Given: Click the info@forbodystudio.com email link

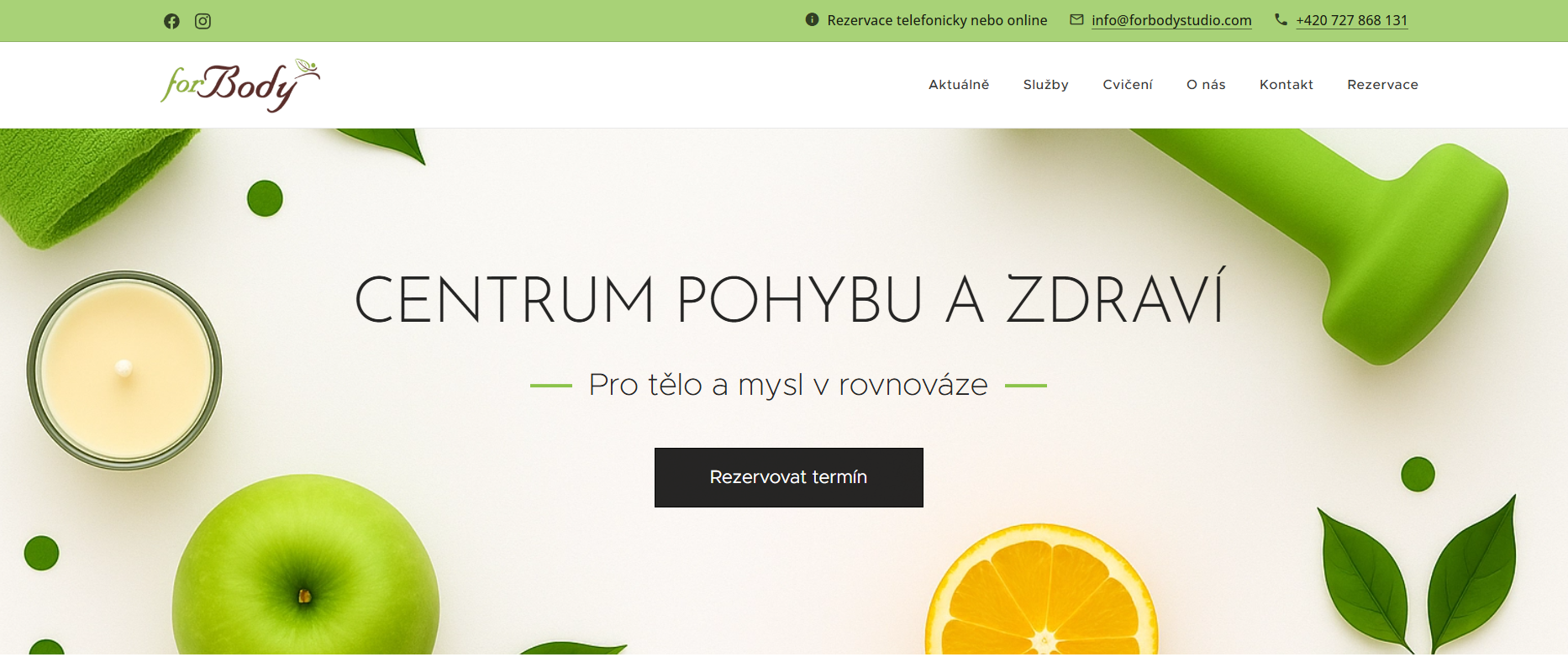Looking at the screenshot, I should coord(1171,20).
